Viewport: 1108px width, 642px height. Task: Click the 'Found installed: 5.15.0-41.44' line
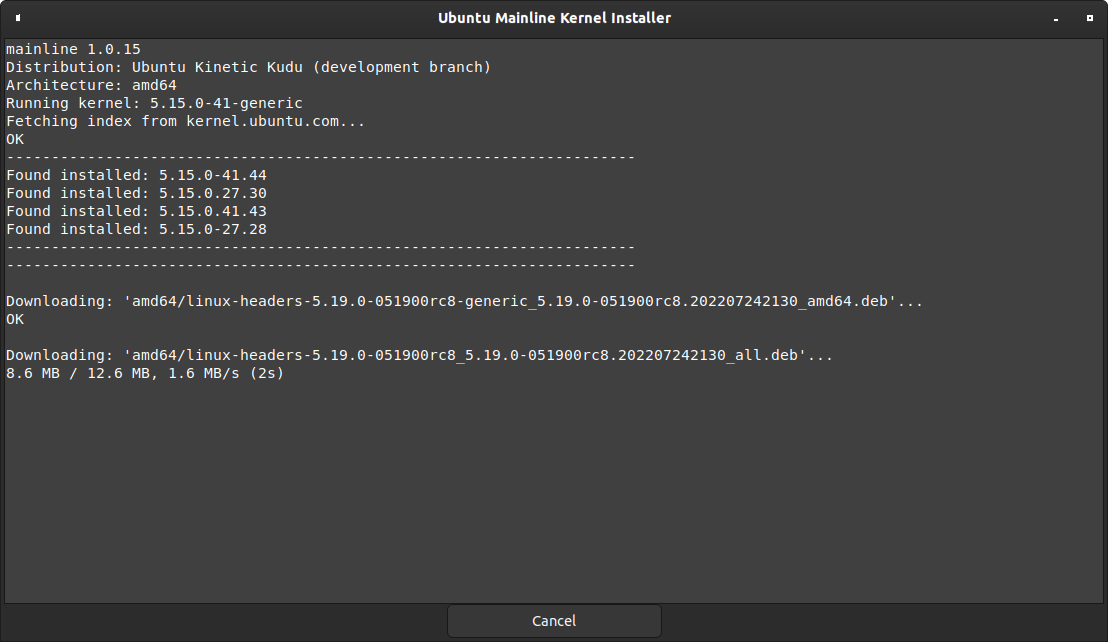click(136, 175)
